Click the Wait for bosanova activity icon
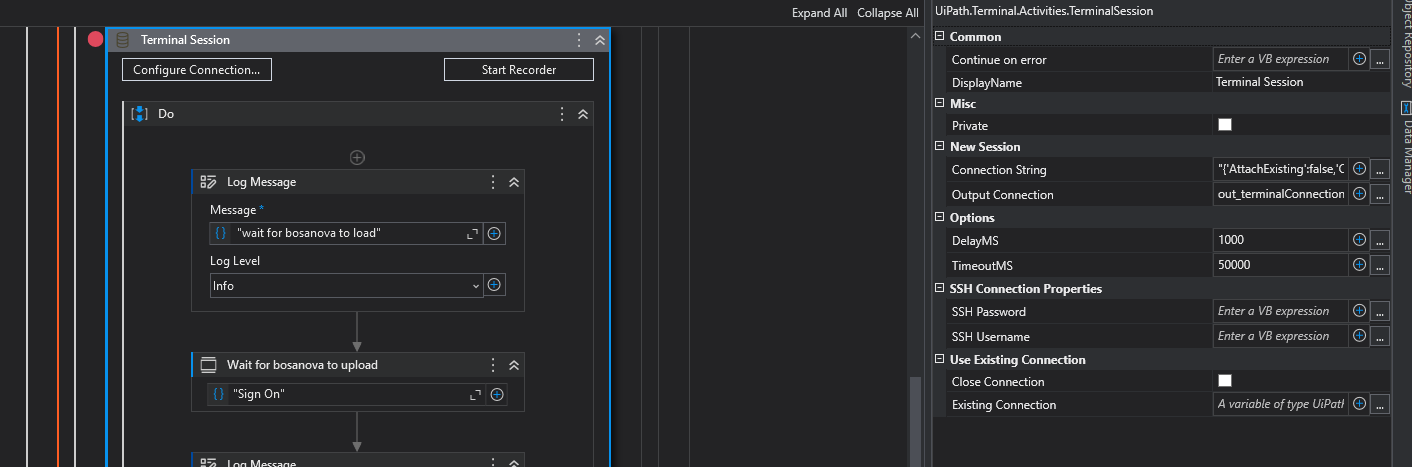The image size is (1412, 467). pos(209,365)
